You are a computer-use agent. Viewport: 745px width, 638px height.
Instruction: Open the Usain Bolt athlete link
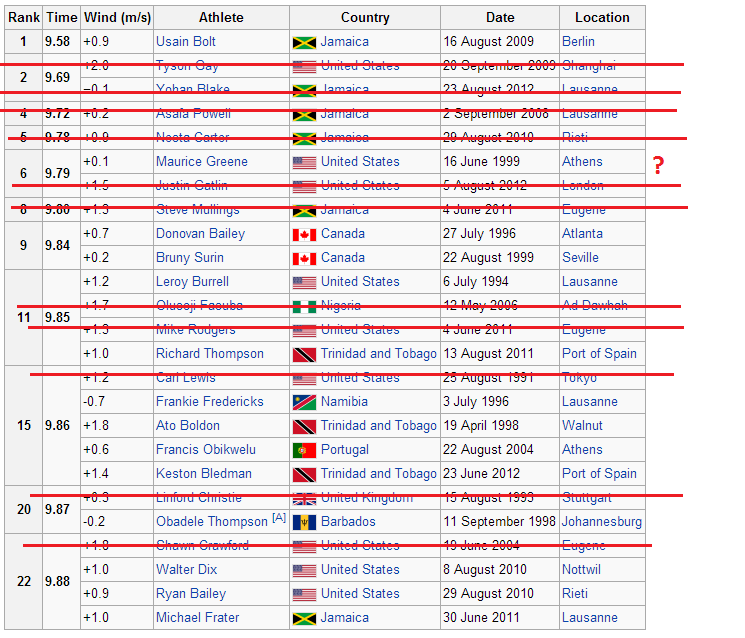click(x=186, y=42)
